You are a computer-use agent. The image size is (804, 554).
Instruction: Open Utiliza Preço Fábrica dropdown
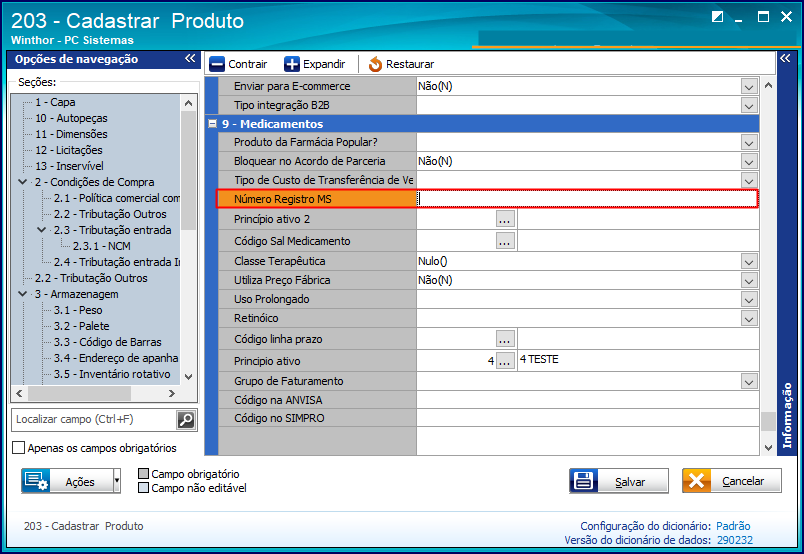point(749,280)
